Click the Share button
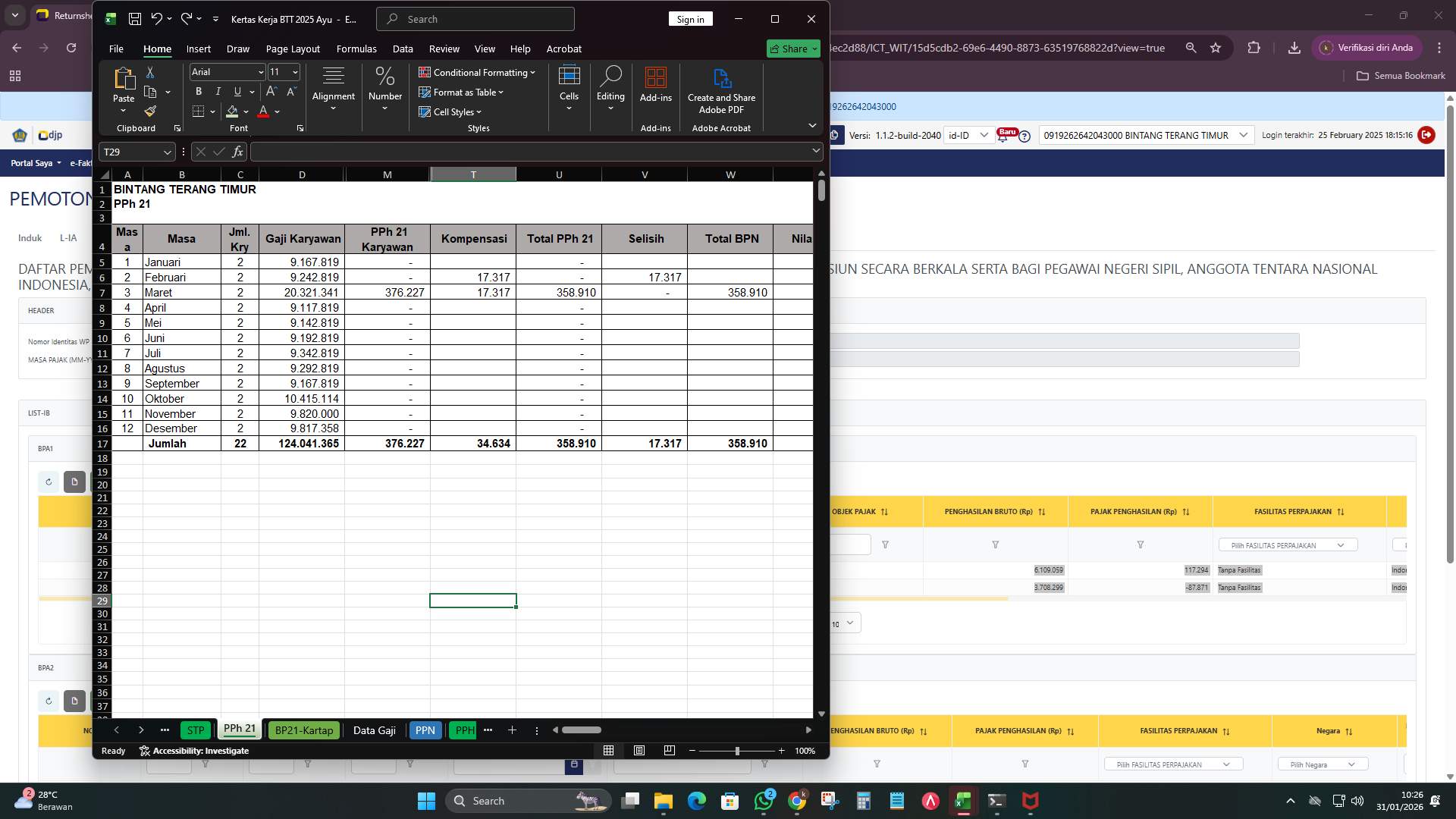Screen dimensions: 1456x819 click(x=791, y=48)
